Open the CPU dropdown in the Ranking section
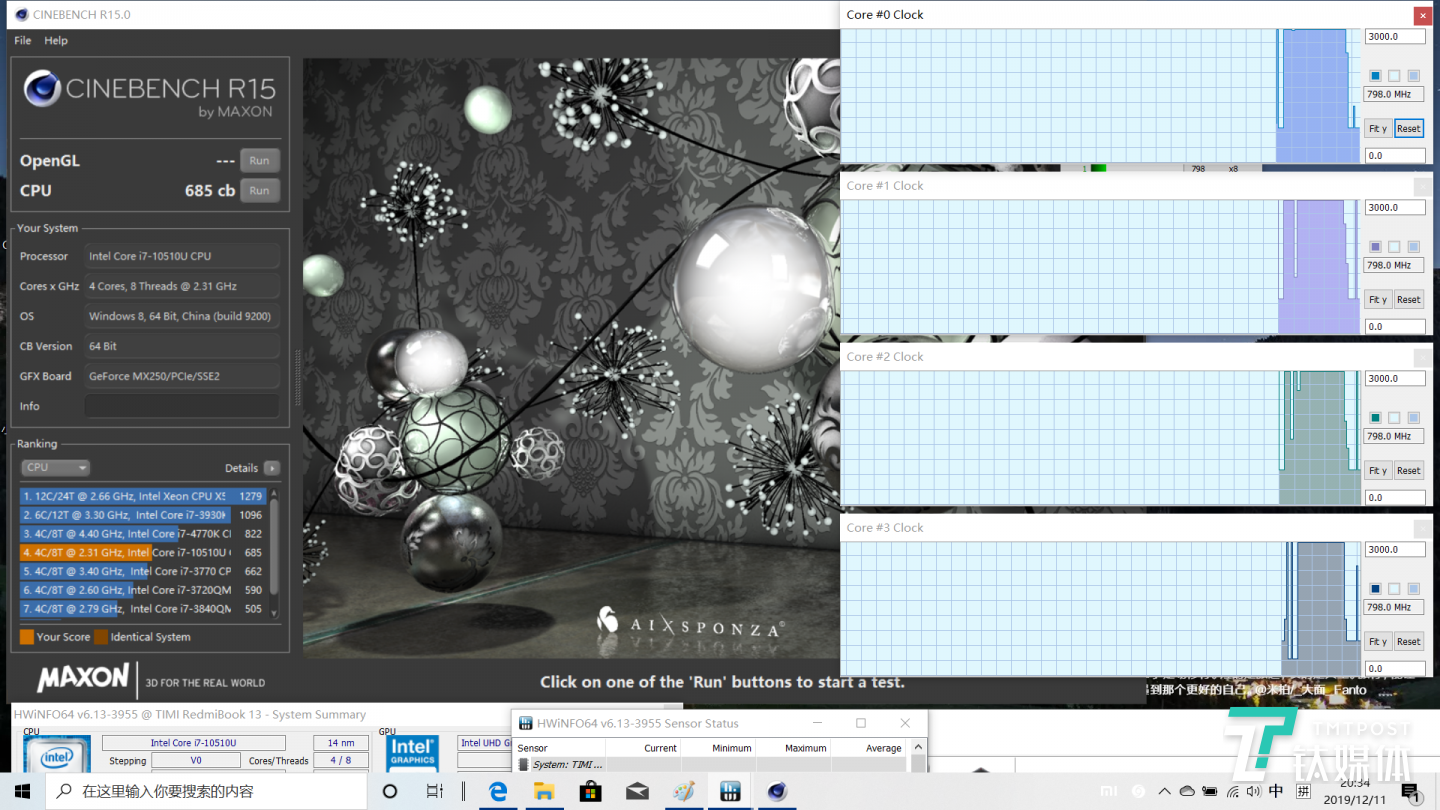This screenshot has width=1440, height=810. [55, 467]
